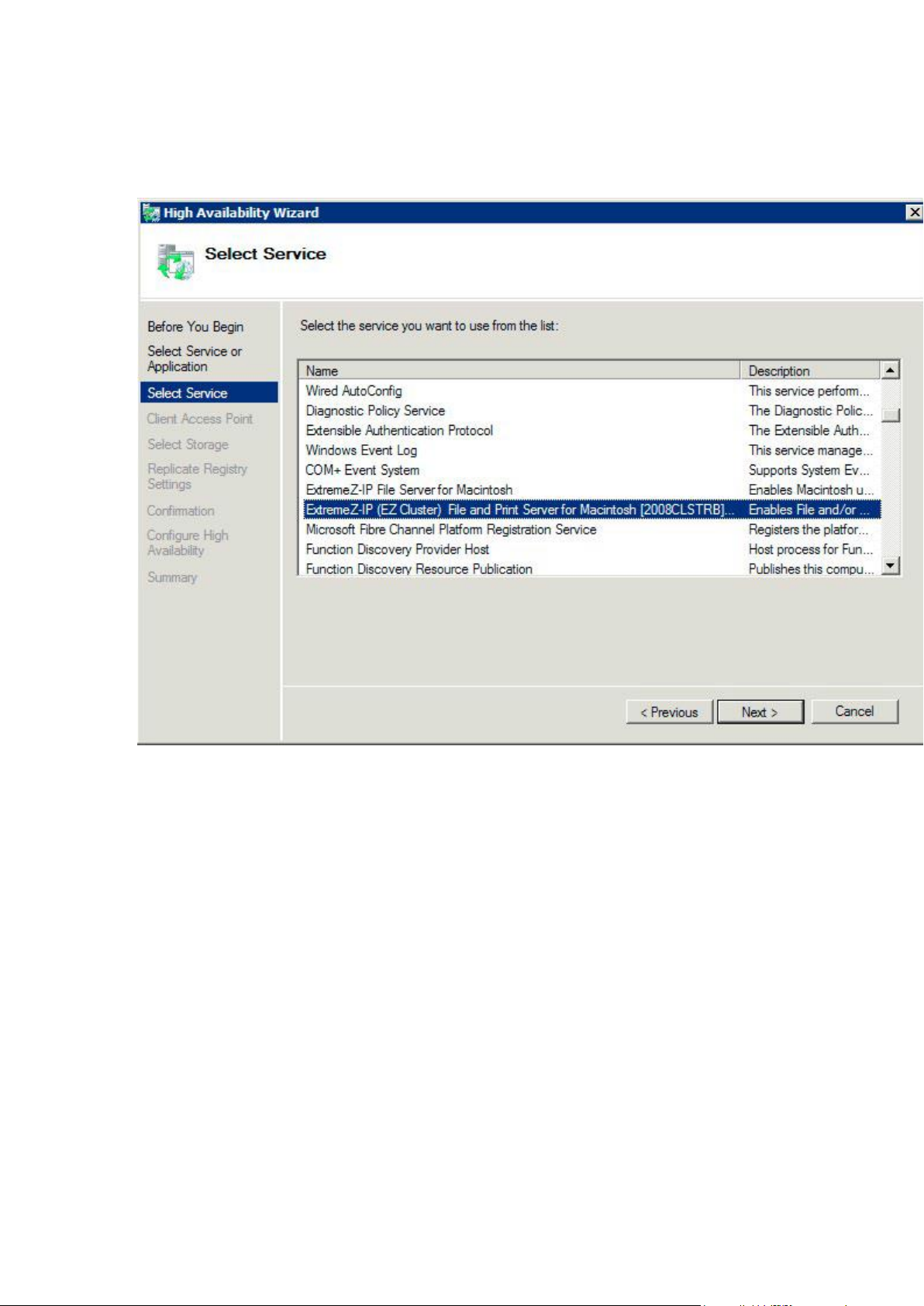The image size is (924, 1306).
Task: Click the Confirmation step in sidebar
Action: click(x=181, y=511)
